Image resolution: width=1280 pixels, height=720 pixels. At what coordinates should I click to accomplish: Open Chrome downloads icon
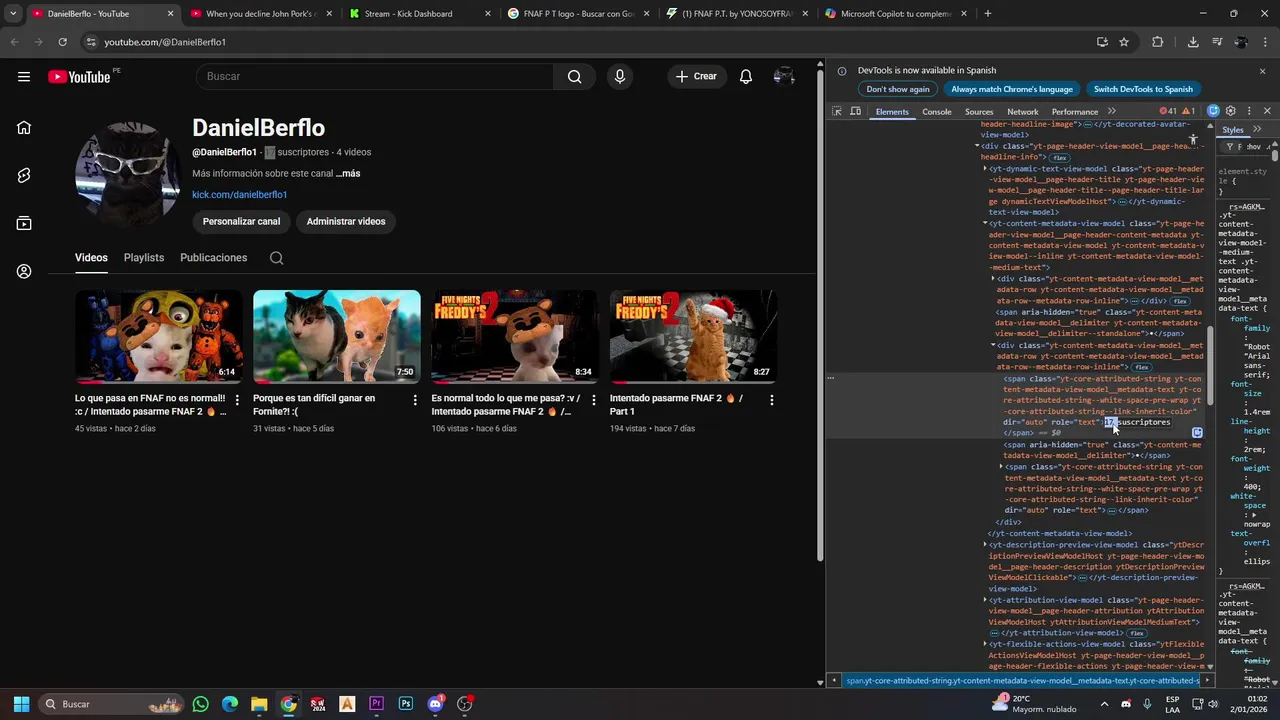pyautogui.click(x=1193, y=42)
